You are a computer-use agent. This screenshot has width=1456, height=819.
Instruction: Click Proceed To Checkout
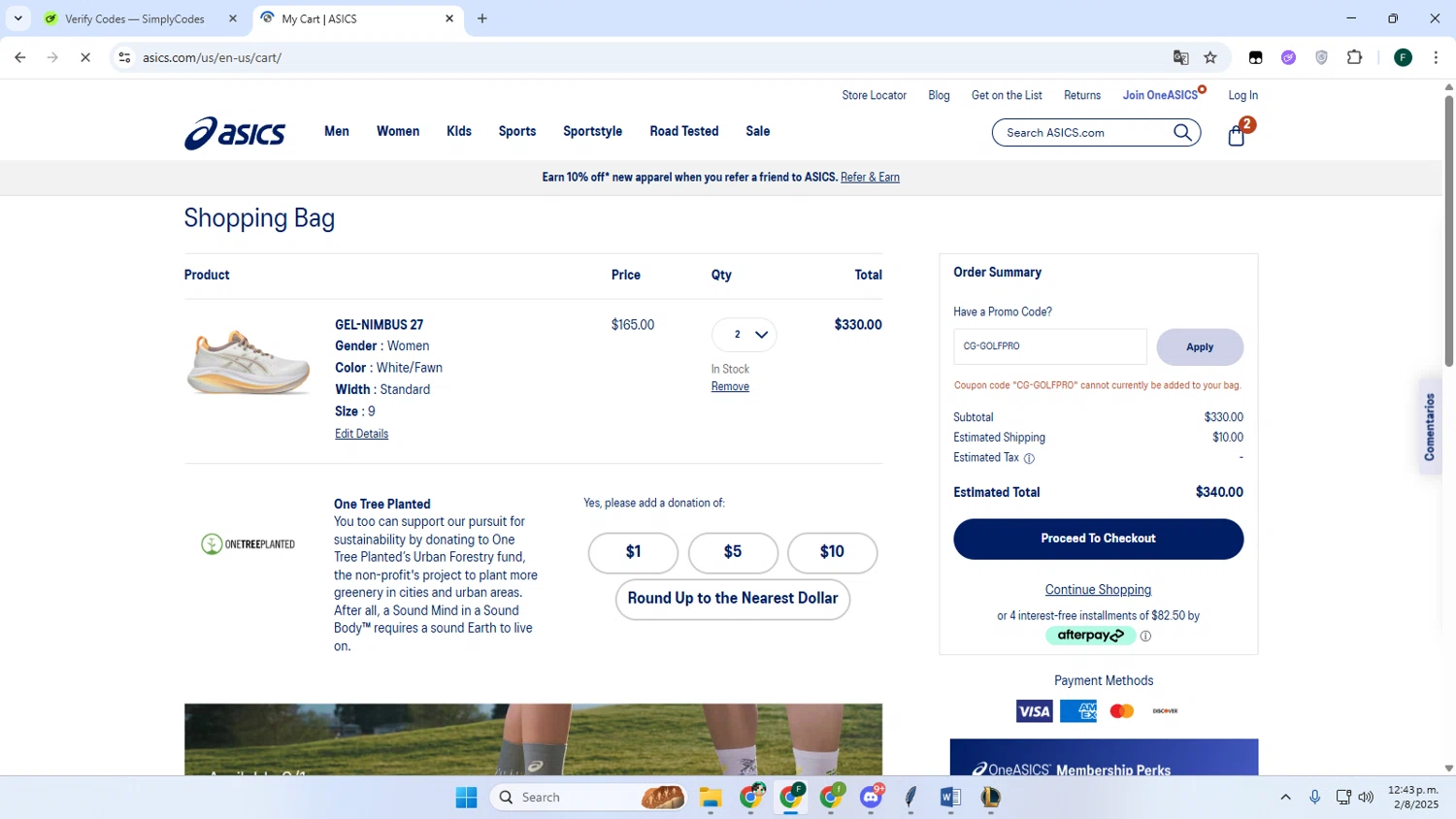pos(1098,539)
